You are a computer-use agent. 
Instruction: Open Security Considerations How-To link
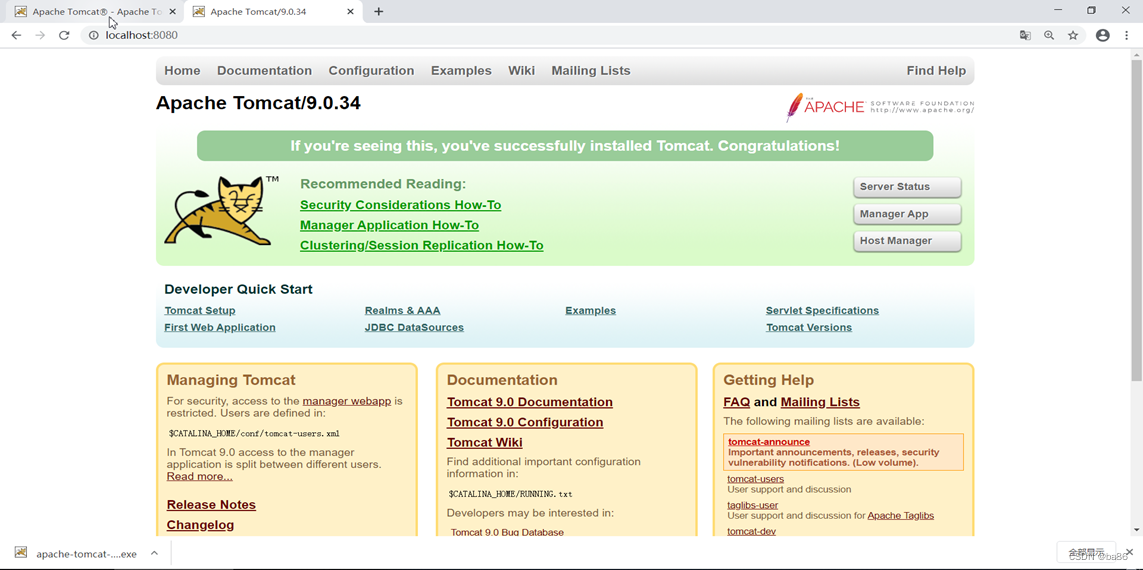pyautogui.click(x=400, y=205)
